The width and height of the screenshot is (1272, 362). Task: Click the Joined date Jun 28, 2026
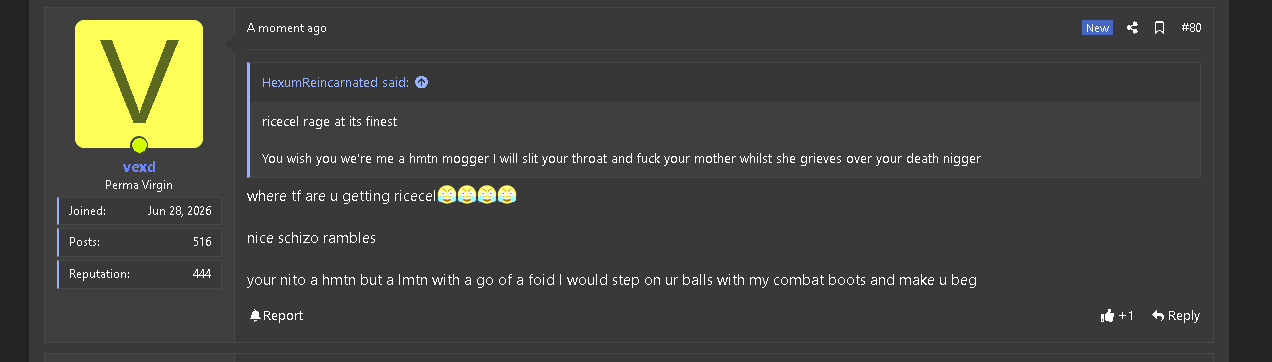click(x=179, y=211)
